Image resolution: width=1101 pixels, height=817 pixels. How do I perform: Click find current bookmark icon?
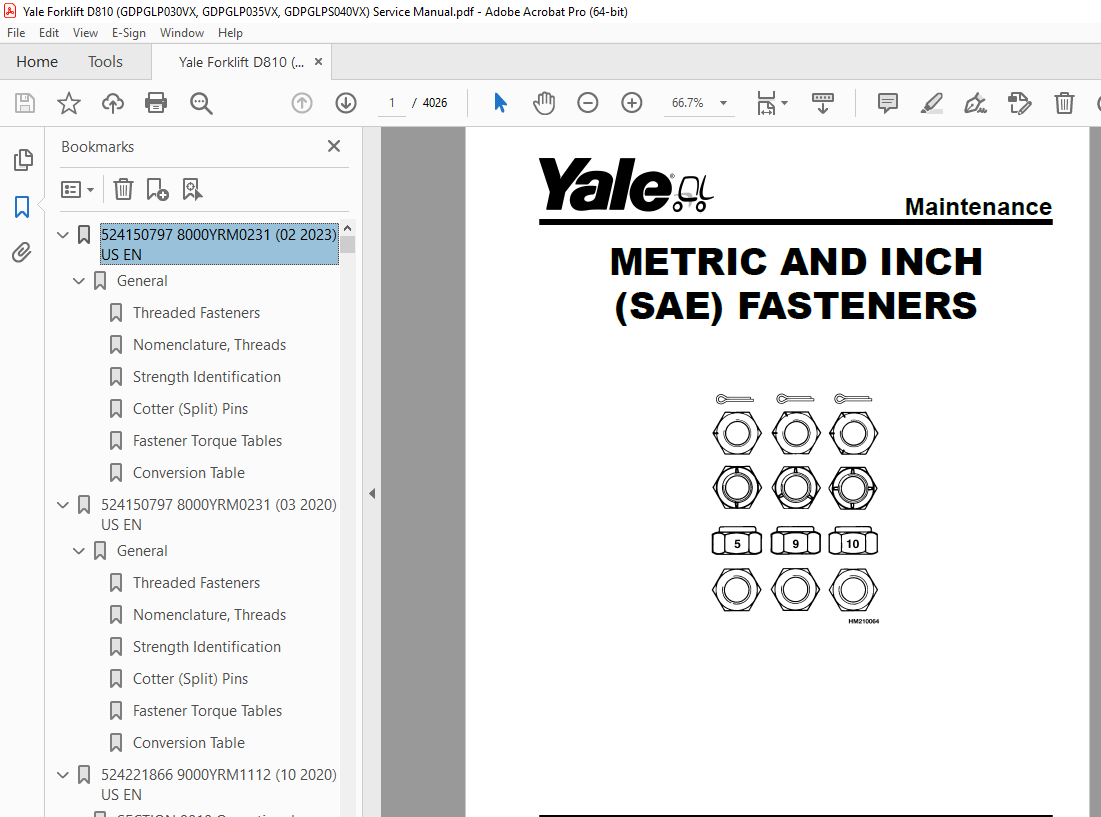192,190
